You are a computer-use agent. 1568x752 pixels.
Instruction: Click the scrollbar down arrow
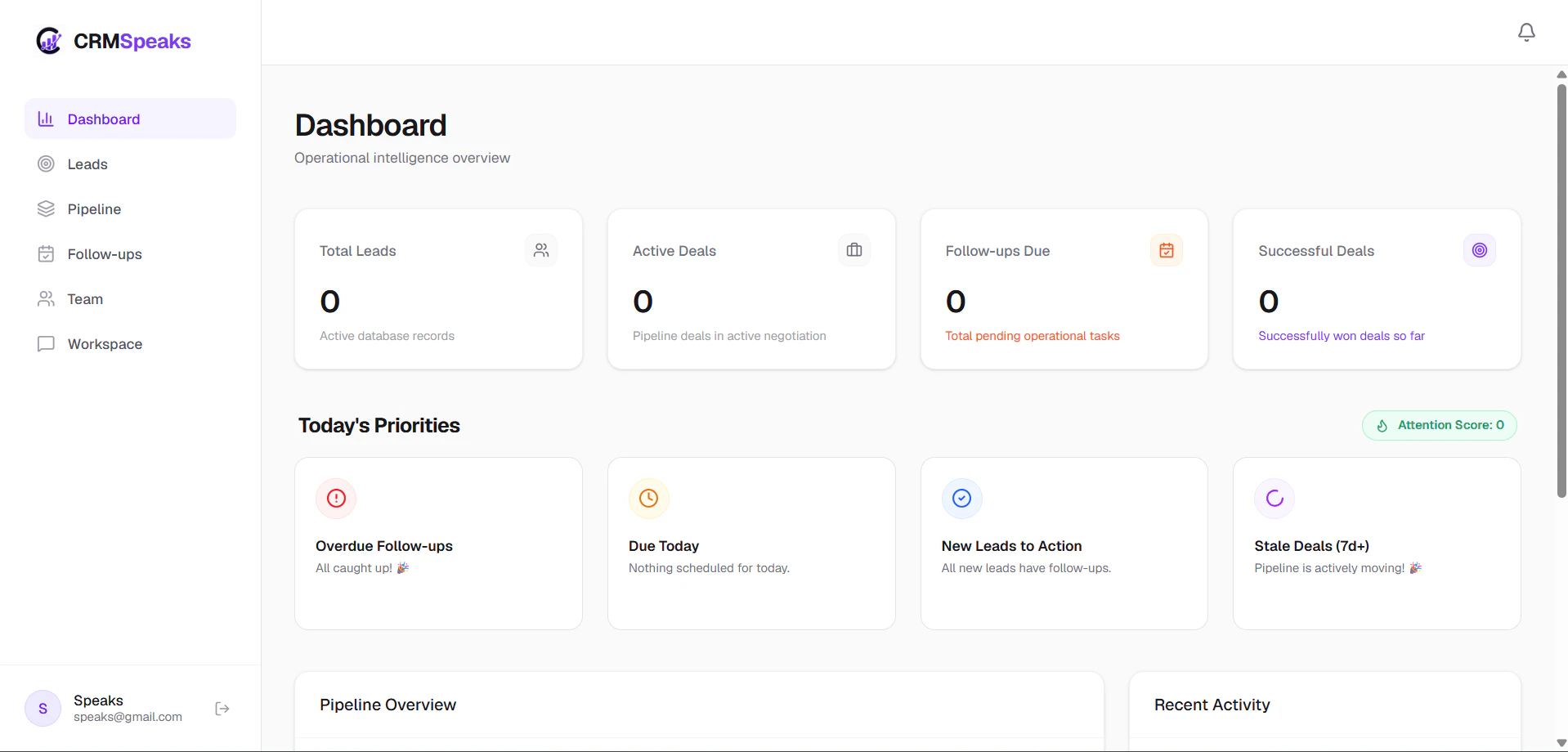(1561, 743)
